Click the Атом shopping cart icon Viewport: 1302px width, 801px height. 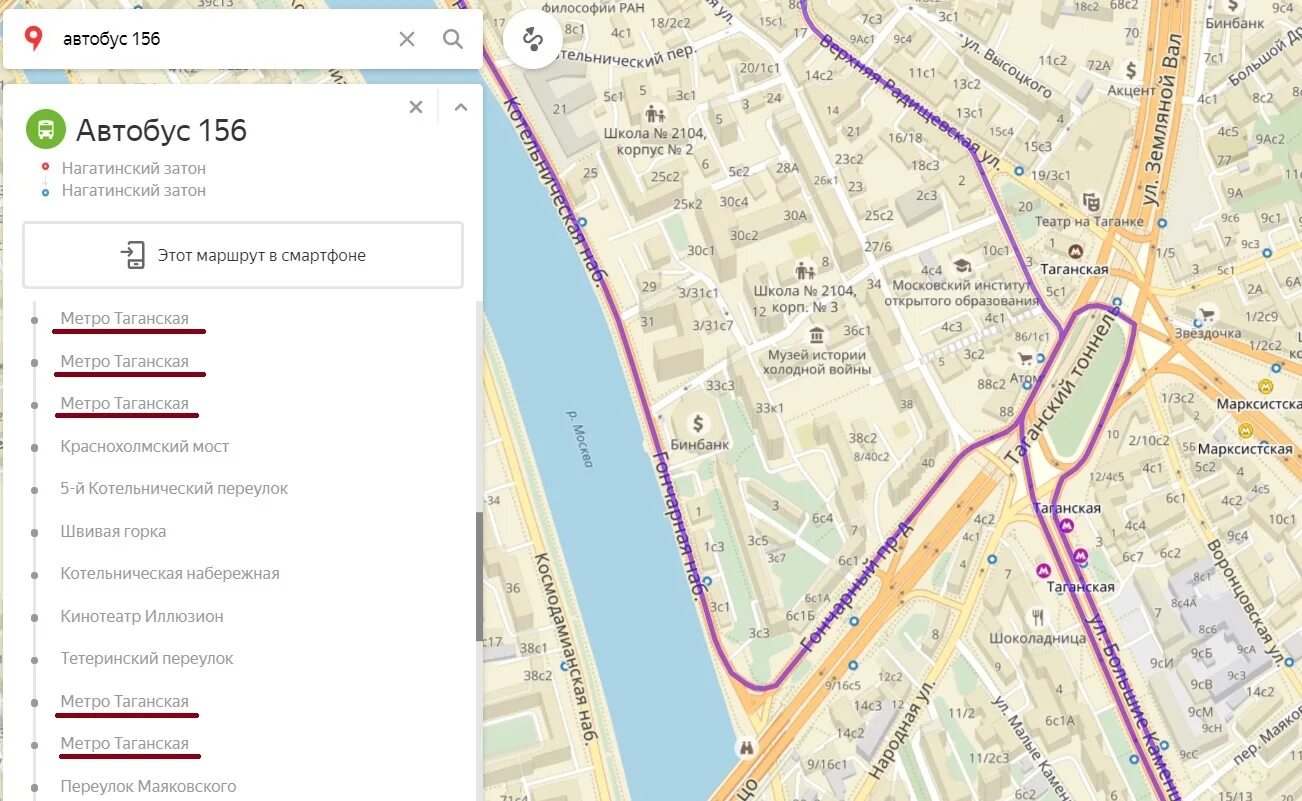(x=1024, y=358)
